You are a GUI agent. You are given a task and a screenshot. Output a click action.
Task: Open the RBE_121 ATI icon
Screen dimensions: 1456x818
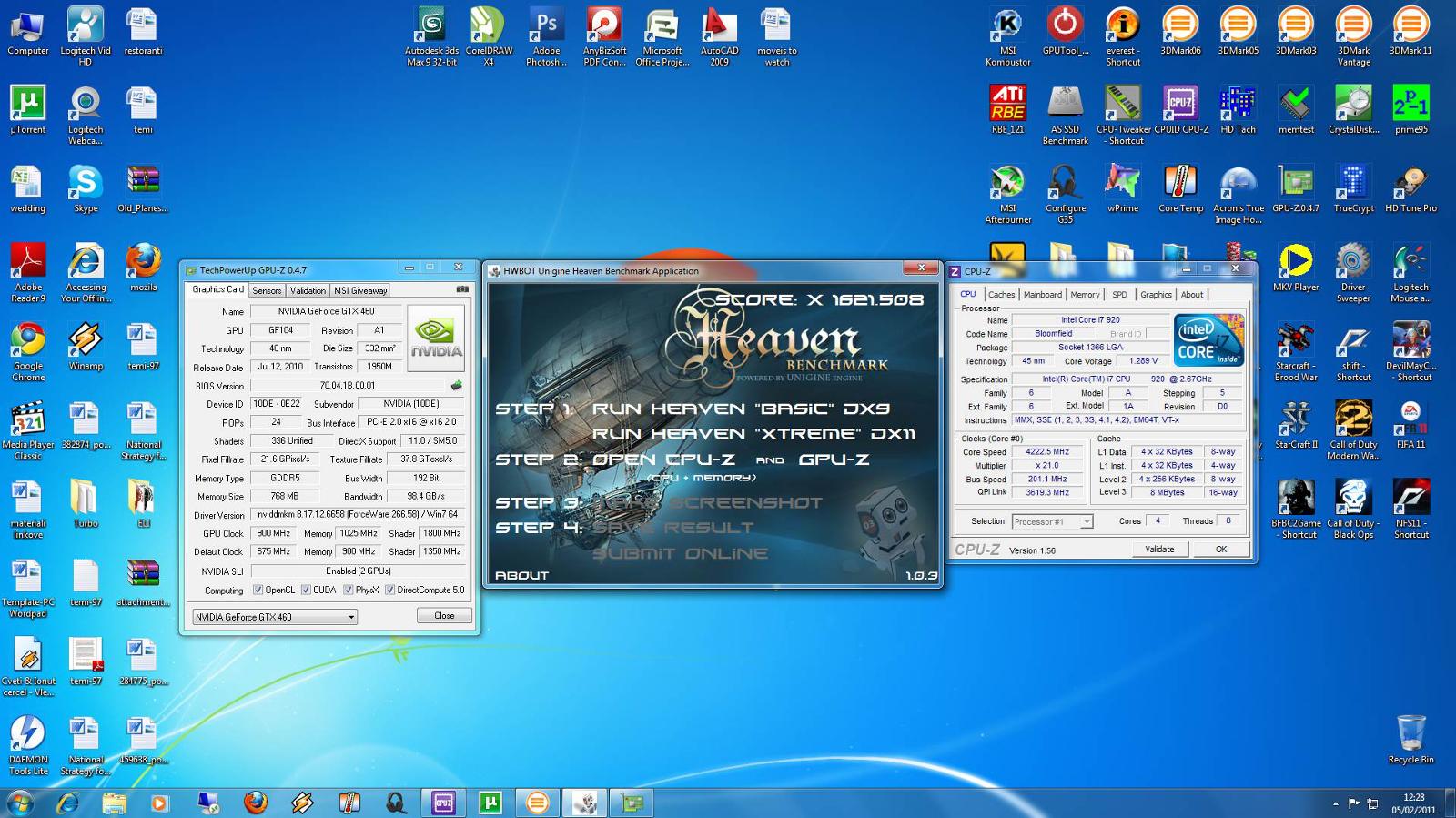coord(1007,110)
